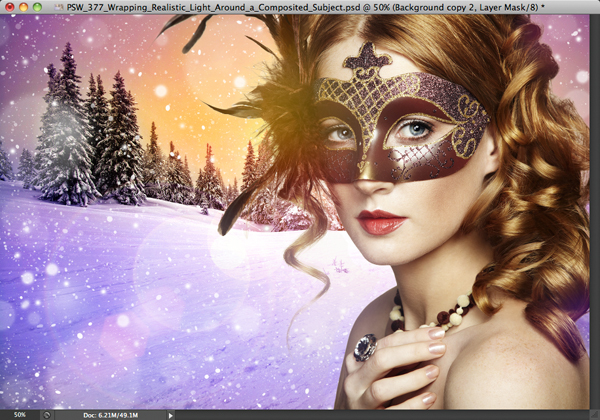Click the Doc: 6.21M/49.1M status readout

point(111,415)
